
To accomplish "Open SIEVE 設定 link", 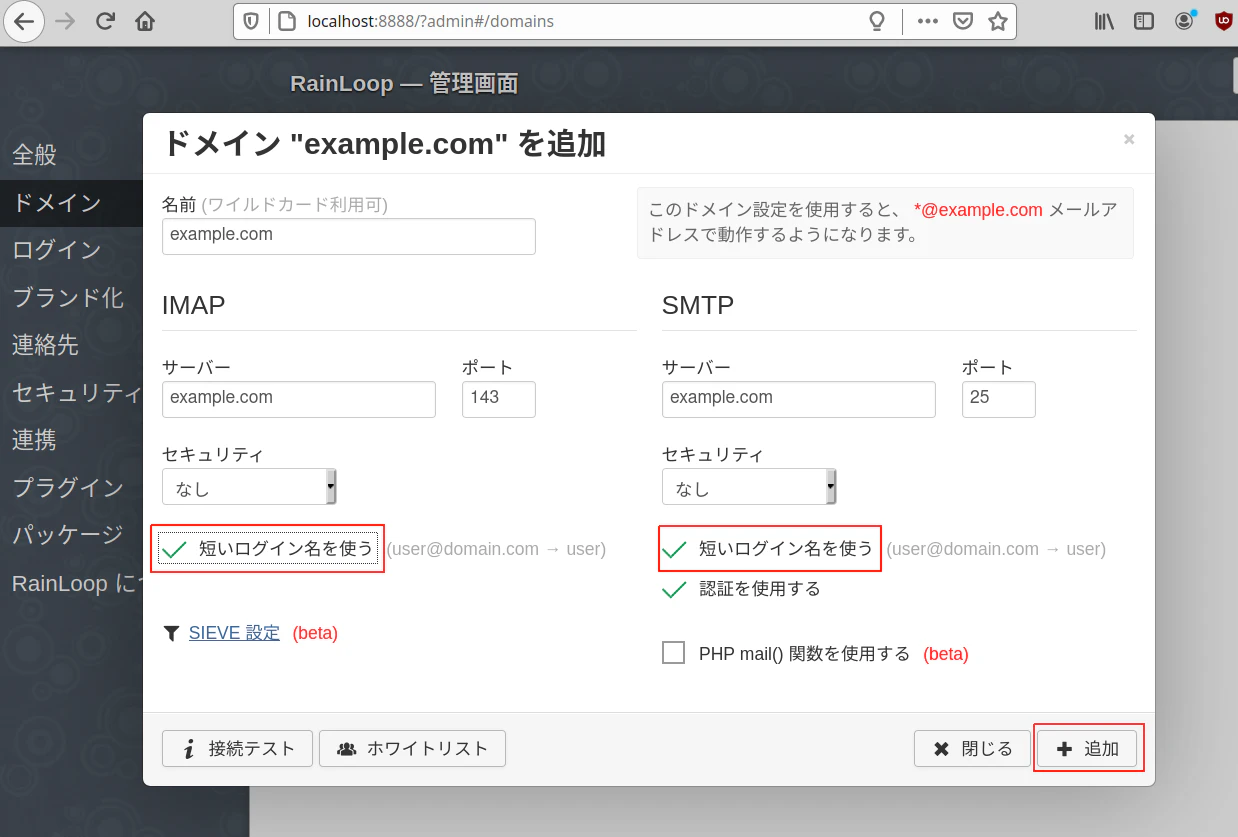I will tap(234, 633).
